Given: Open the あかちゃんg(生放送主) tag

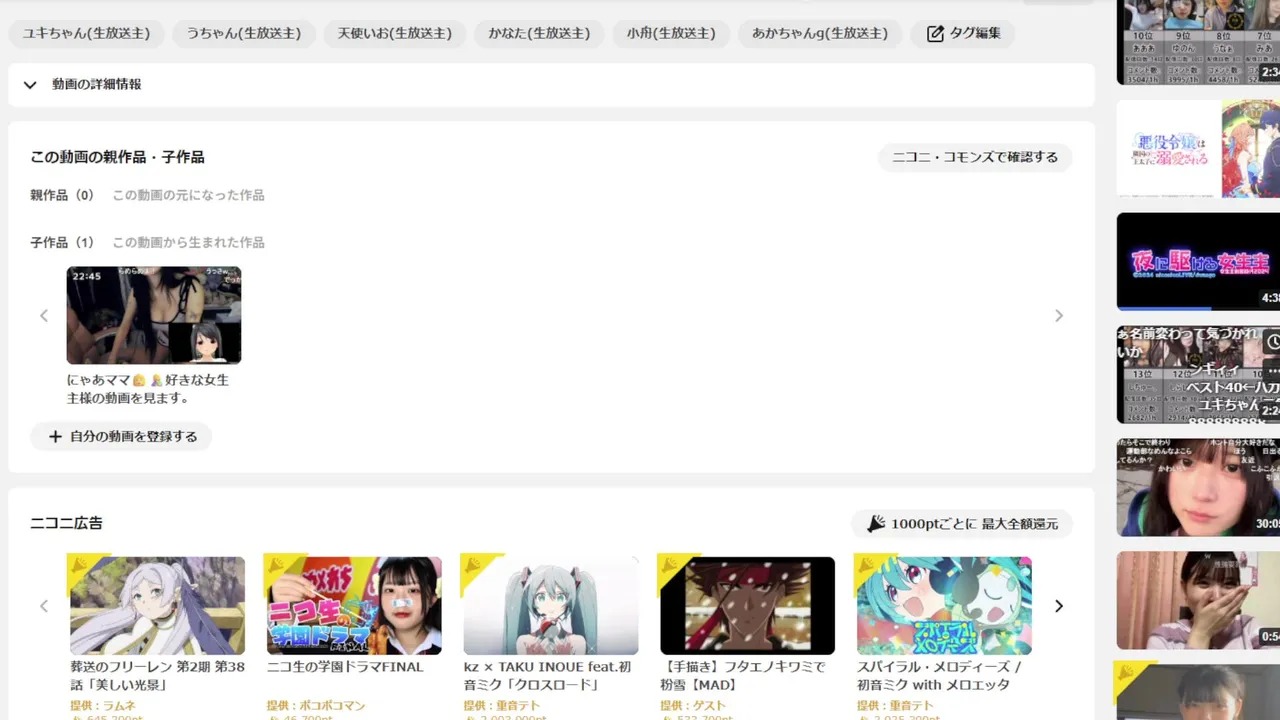Looking at the screenshot, I should tap(820, 33).
